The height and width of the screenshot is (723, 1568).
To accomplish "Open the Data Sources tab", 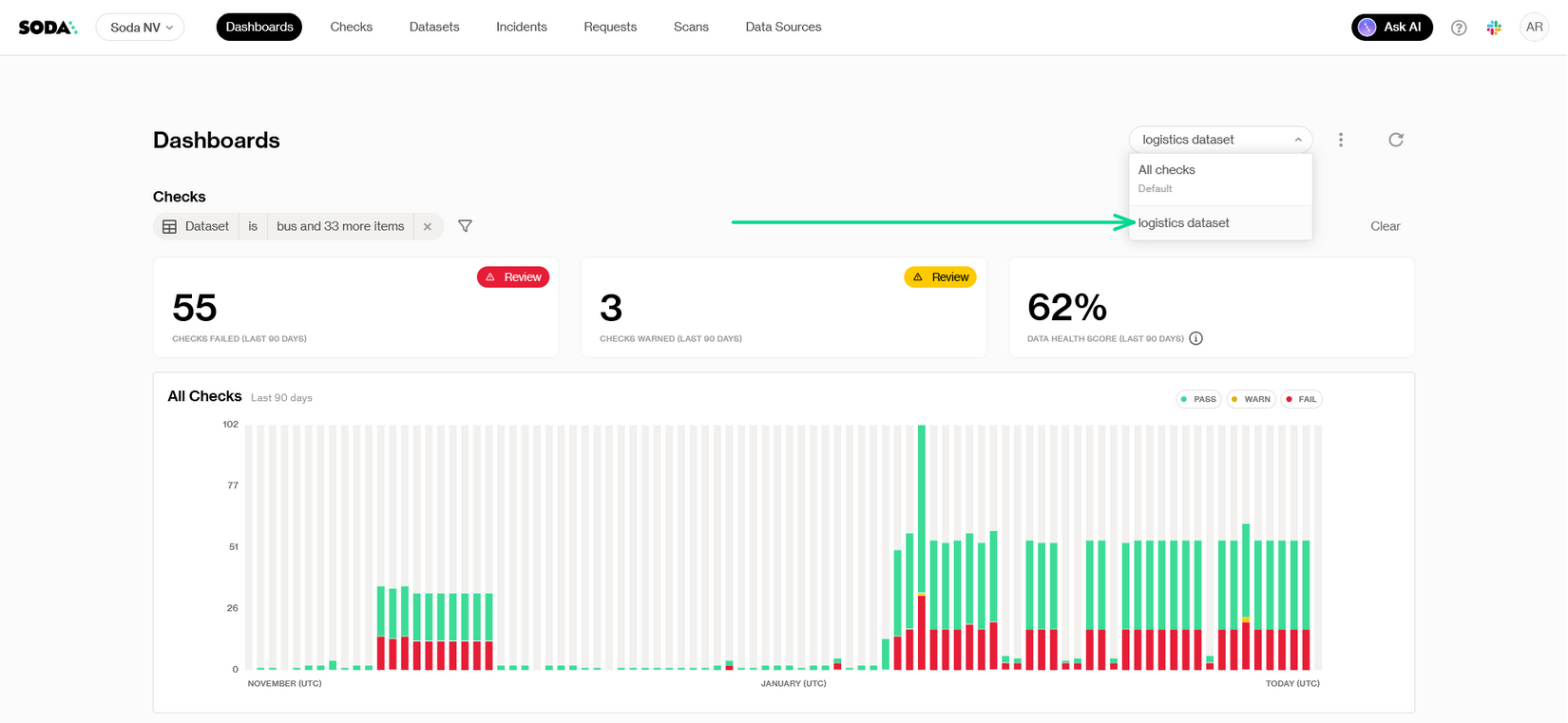I will [783, 28].
